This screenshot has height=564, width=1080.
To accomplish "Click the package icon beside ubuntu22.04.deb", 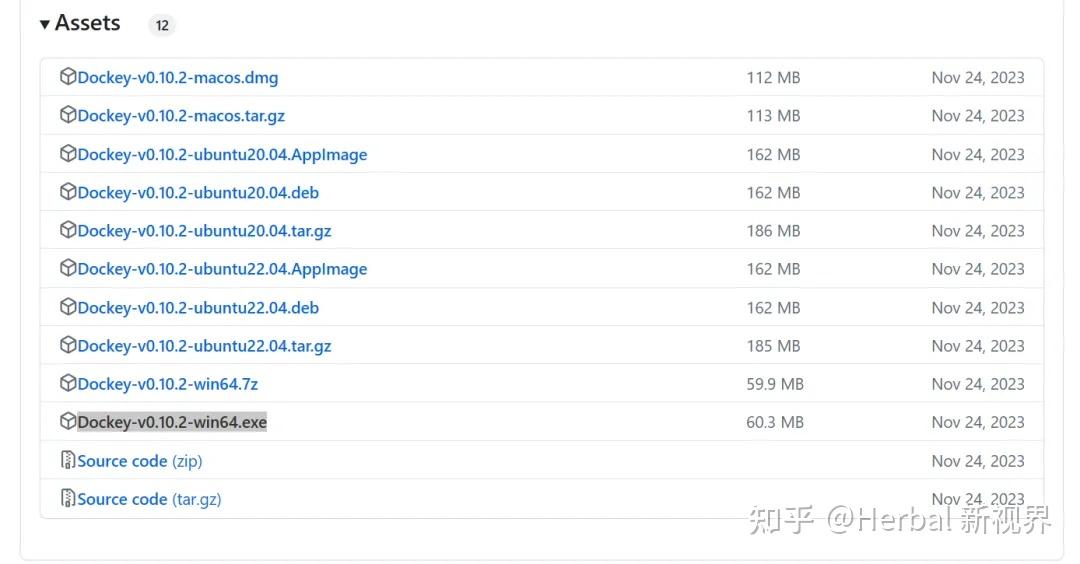I will (68, 307).
